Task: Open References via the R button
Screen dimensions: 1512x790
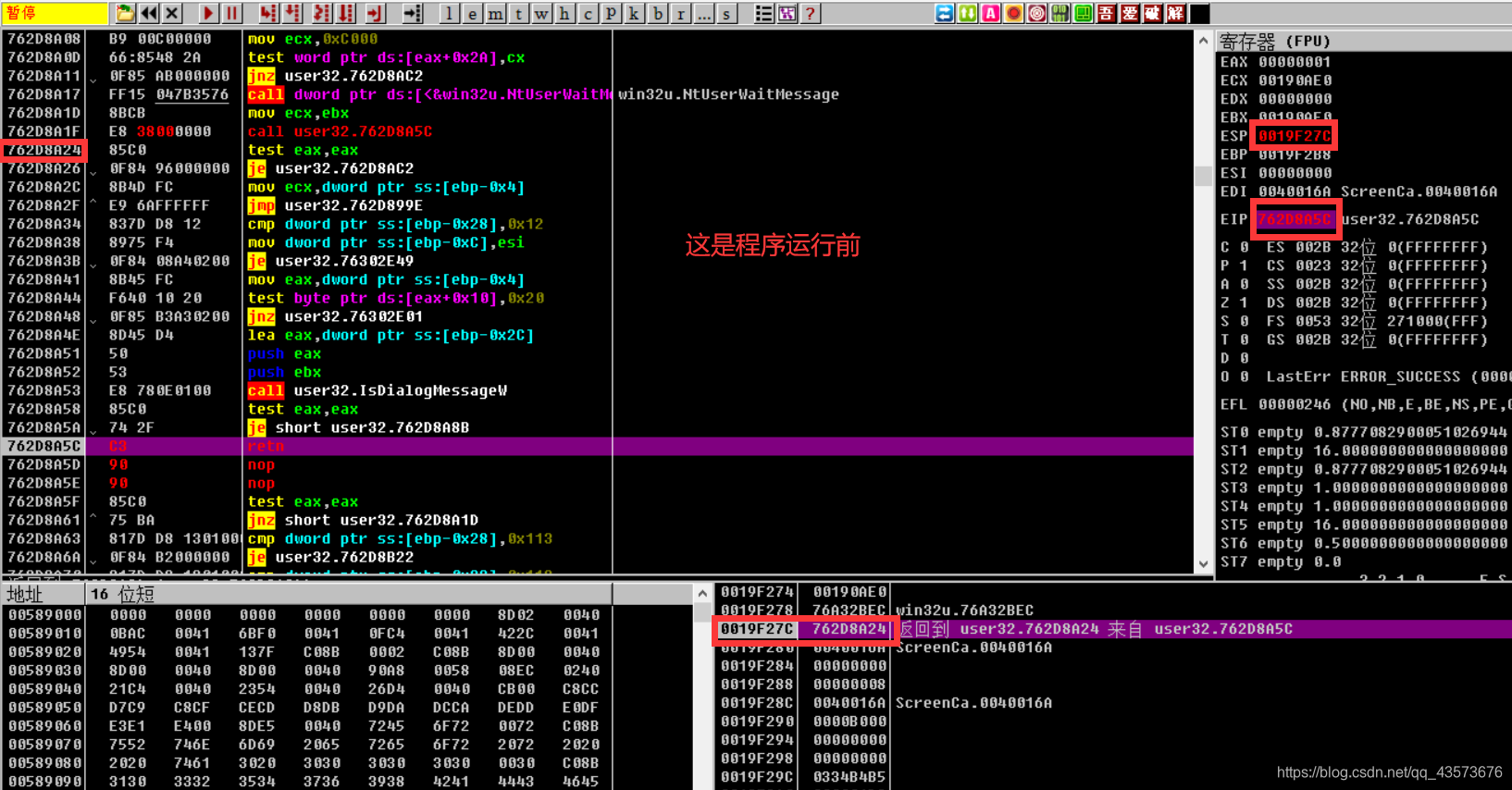Action: tap(680, 13)
